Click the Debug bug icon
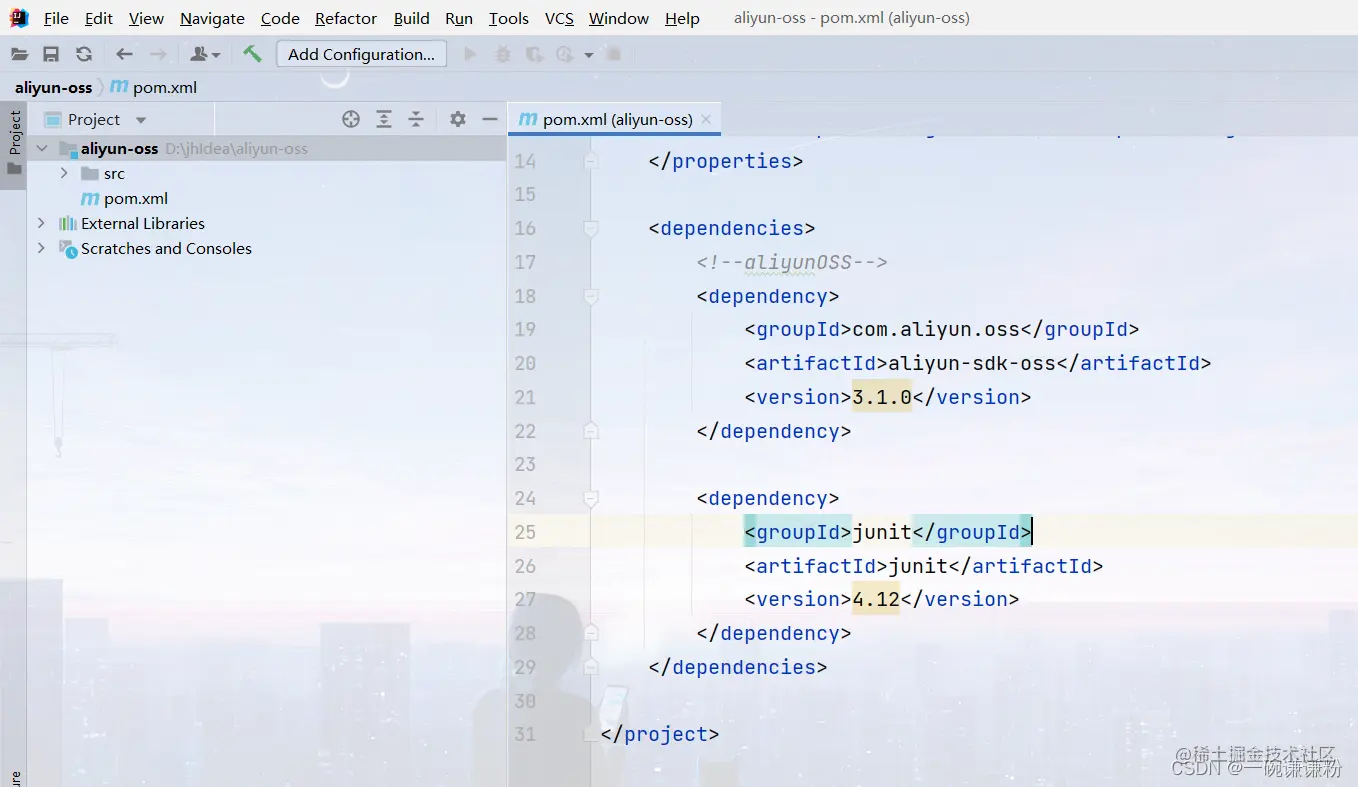This screenshot has width=1358, height=787. (503, 54)
